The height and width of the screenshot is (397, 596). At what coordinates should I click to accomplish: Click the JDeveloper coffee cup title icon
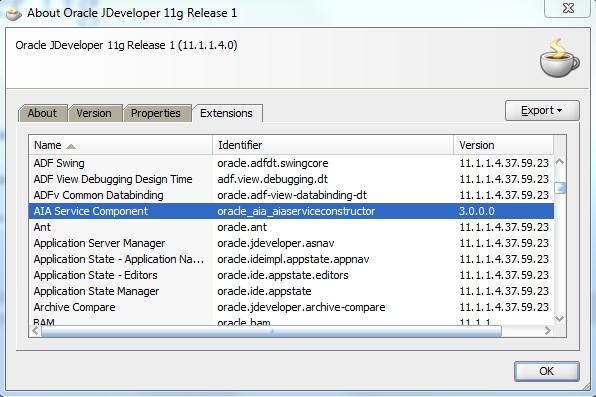tap(14, 13)
